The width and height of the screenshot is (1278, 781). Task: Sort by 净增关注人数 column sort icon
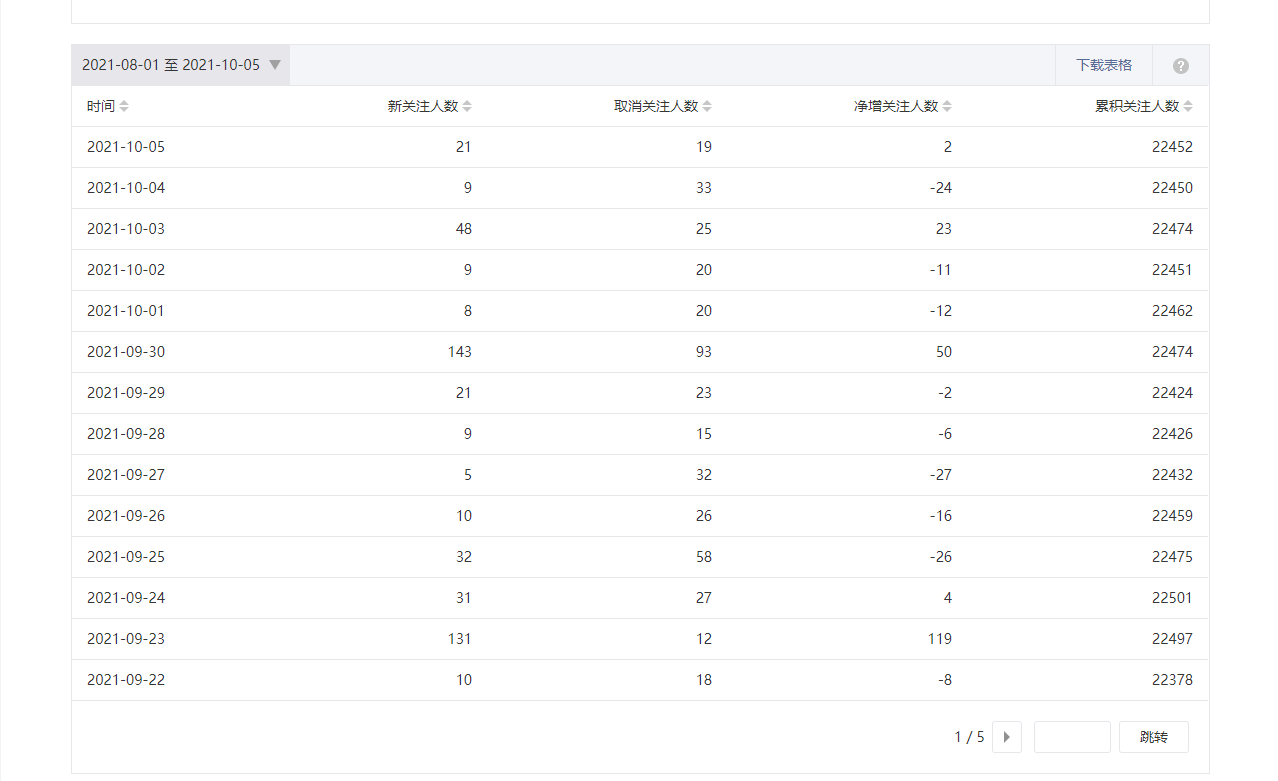coord(947,106)
